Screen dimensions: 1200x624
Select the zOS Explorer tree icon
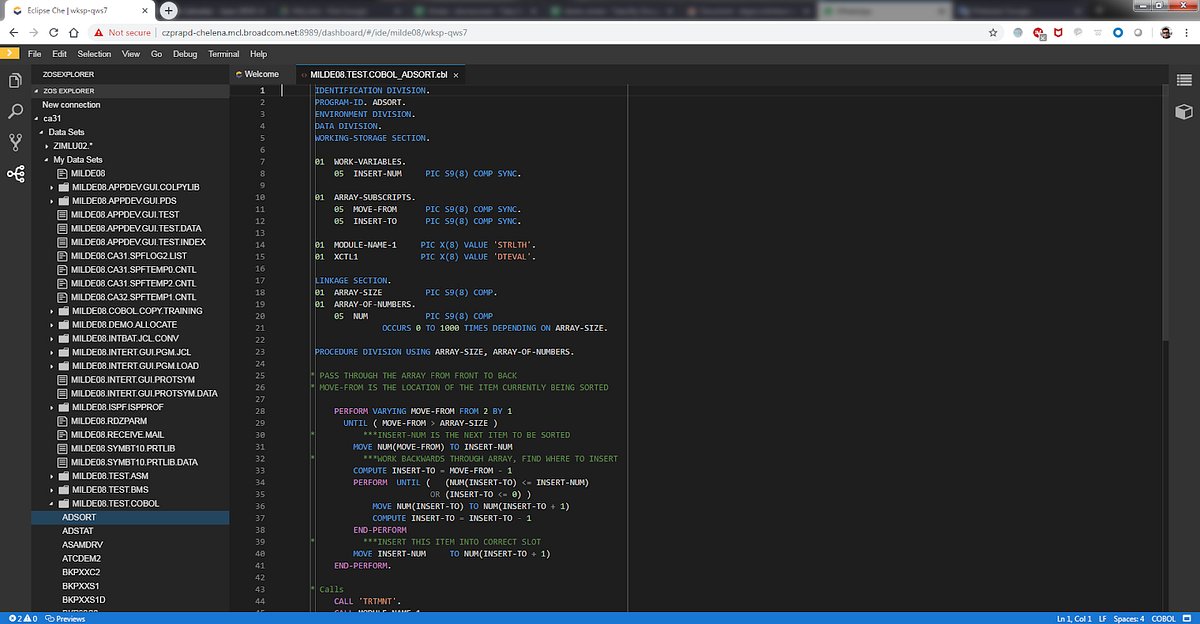pos(15,174)
